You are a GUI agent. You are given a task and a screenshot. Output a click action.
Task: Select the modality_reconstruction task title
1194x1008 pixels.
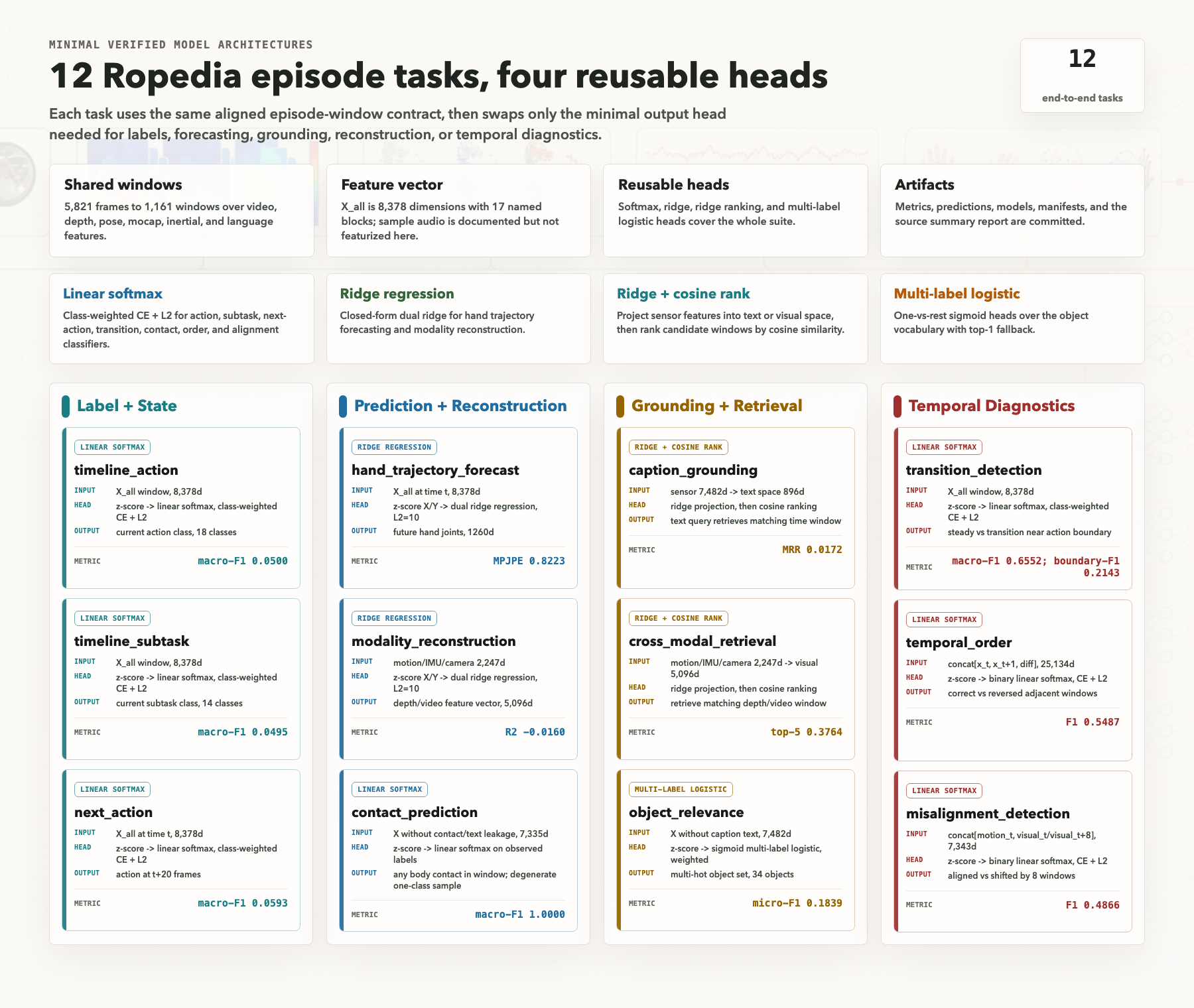[433, 641]
